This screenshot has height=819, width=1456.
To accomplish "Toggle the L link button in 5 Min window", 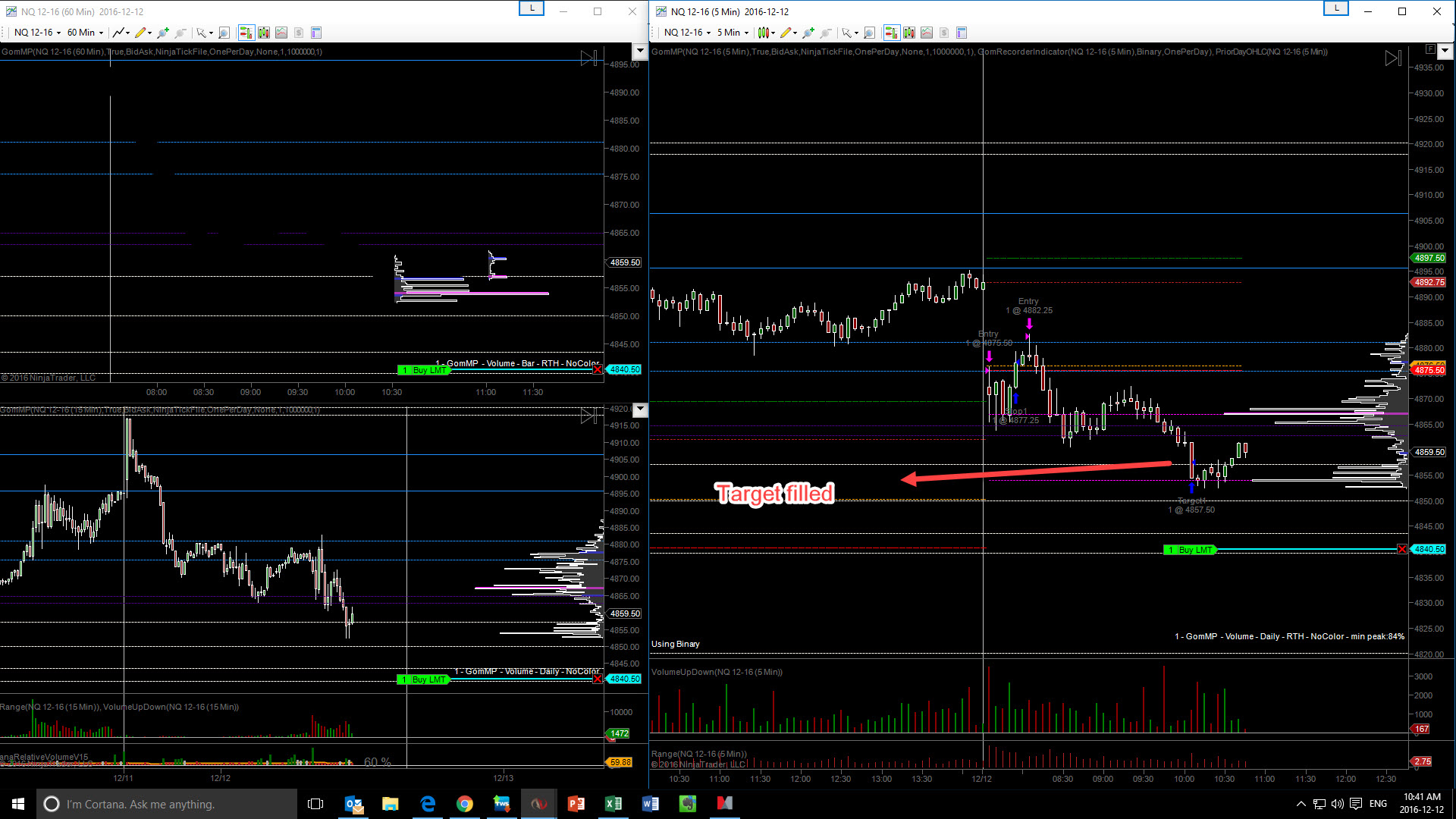I will tap(1336, 8).
